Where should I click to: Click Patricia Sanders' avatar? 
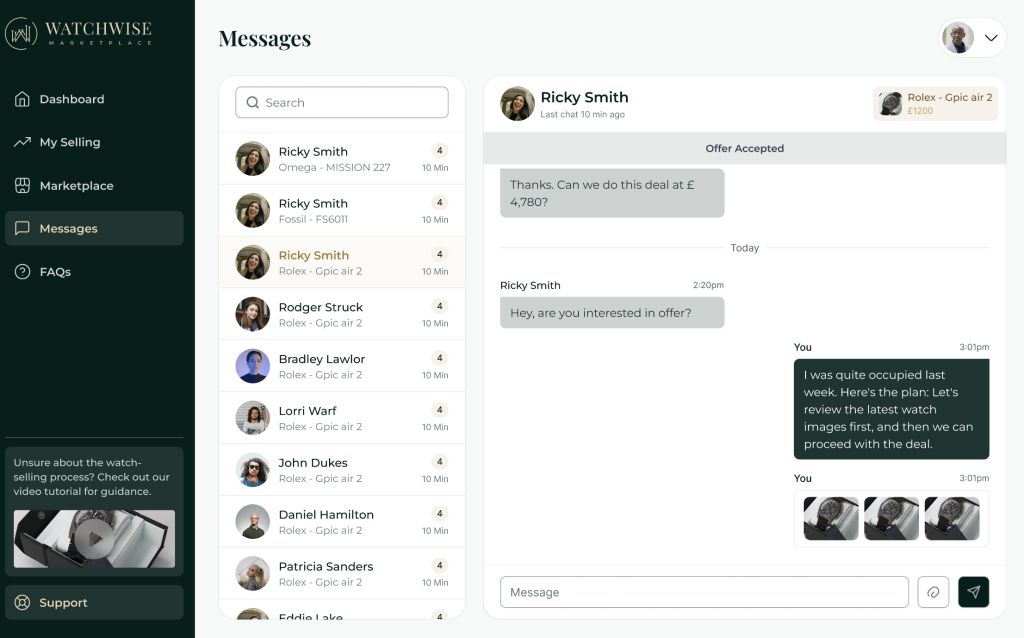click(x=253, y=573)
